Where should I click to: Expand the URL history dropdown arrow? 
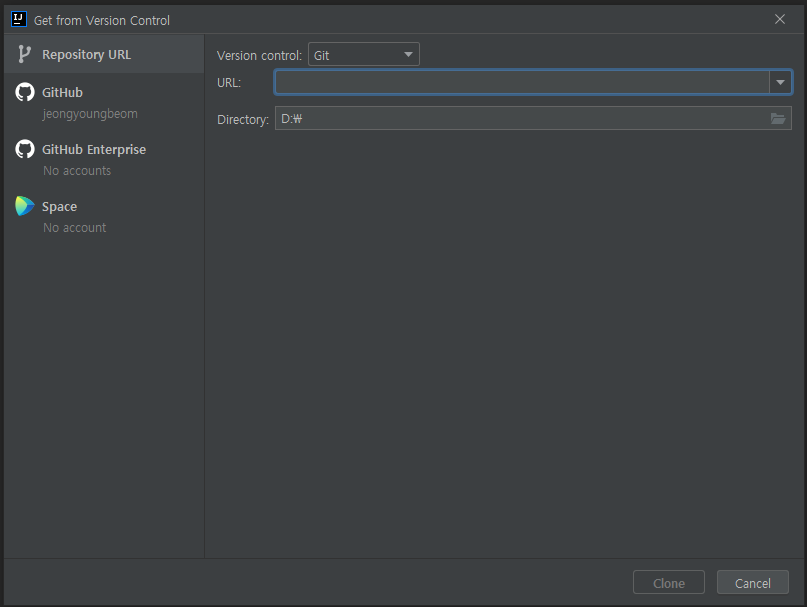click(x=780, y=82)
